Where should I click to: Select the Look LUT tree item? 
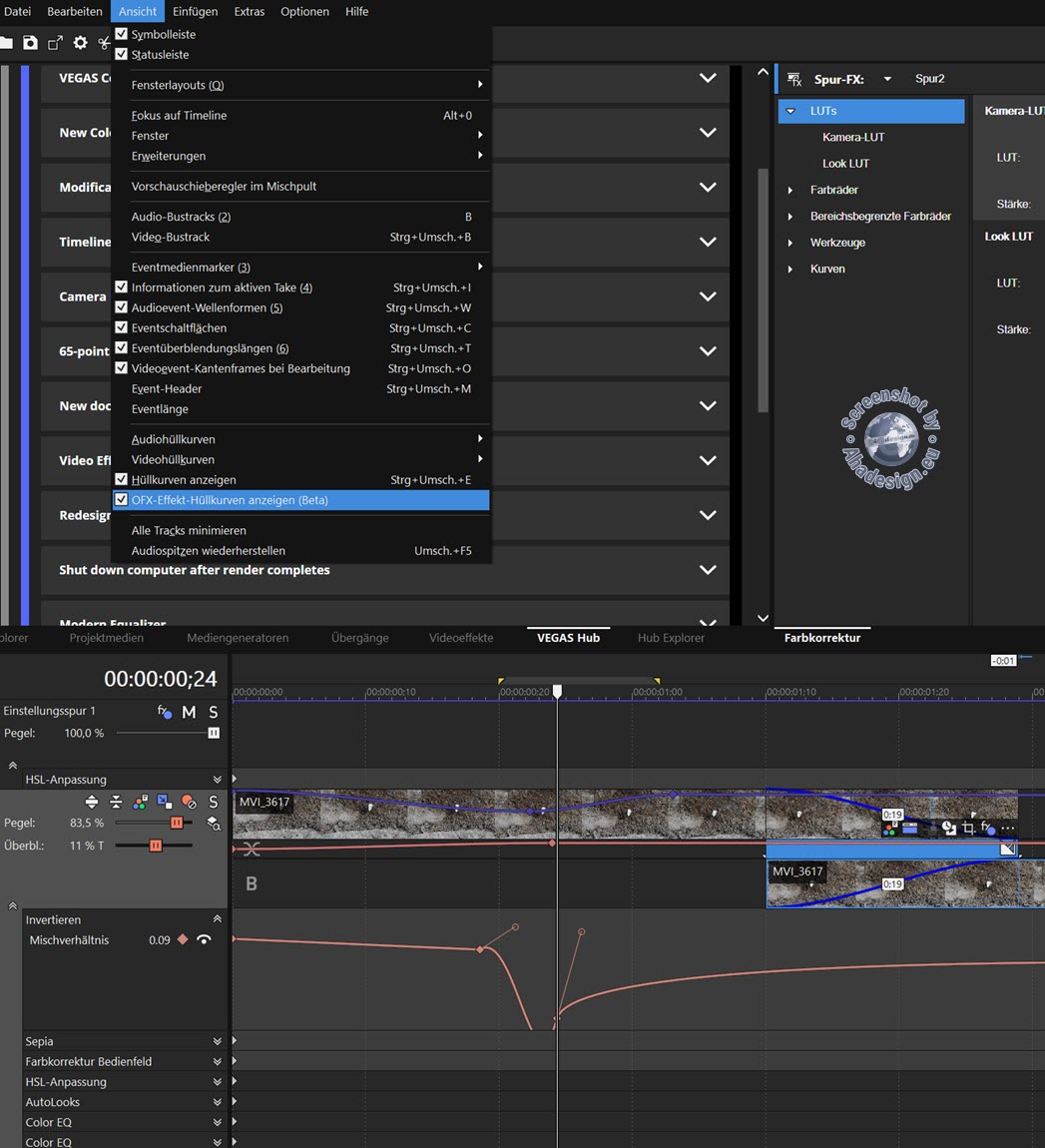846,164
